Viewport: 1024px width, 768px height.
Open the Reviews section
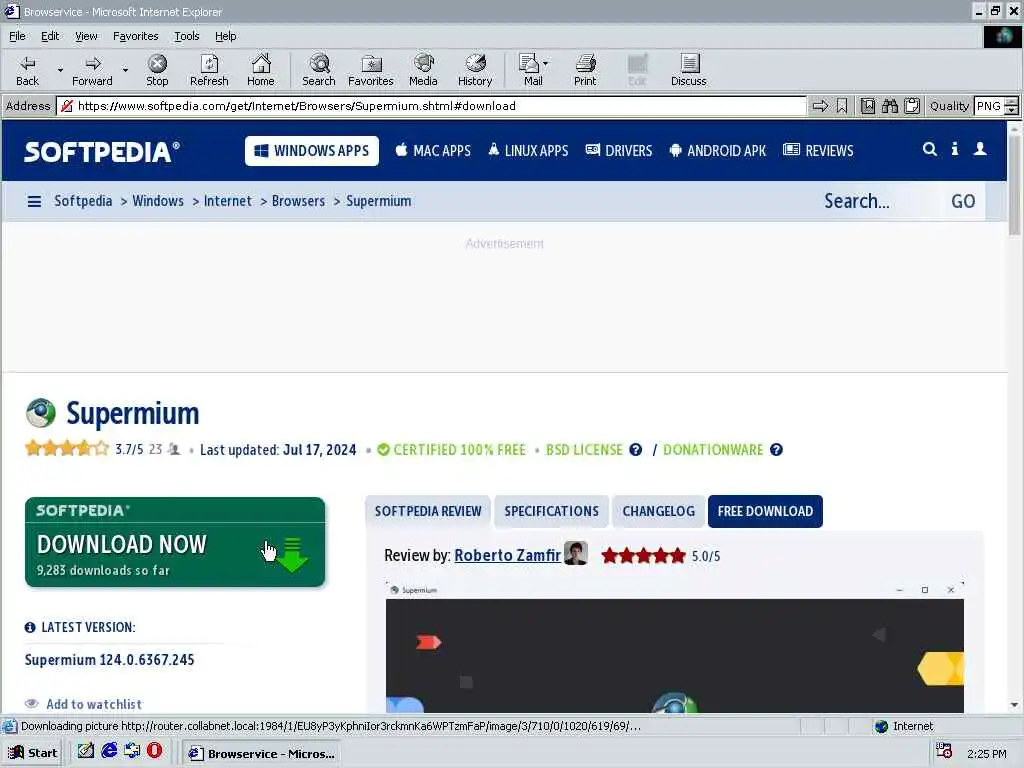click(x=818, y=151)
